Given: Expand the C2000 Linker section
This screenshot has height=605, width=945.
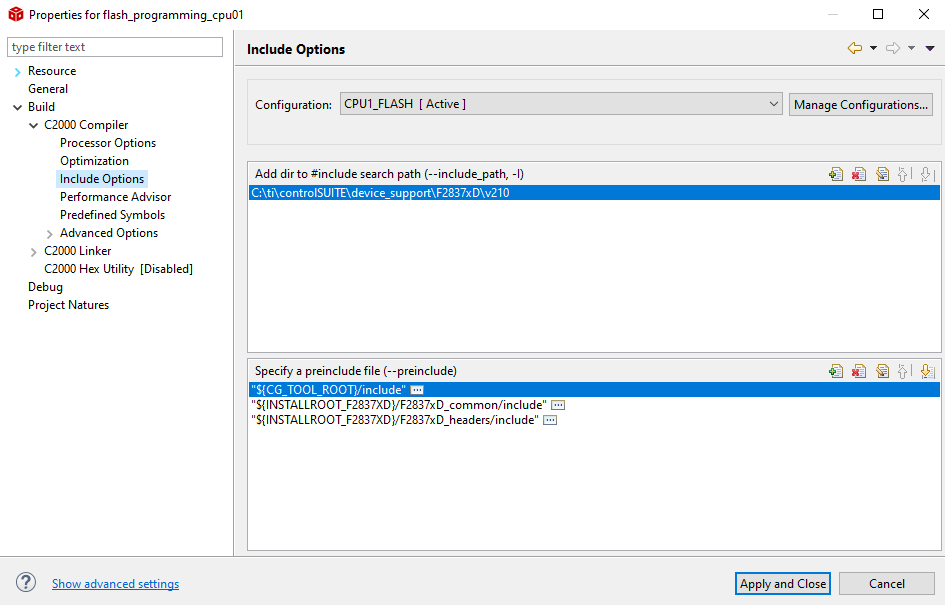Looking at the screenshot, I should coord(34,250).
